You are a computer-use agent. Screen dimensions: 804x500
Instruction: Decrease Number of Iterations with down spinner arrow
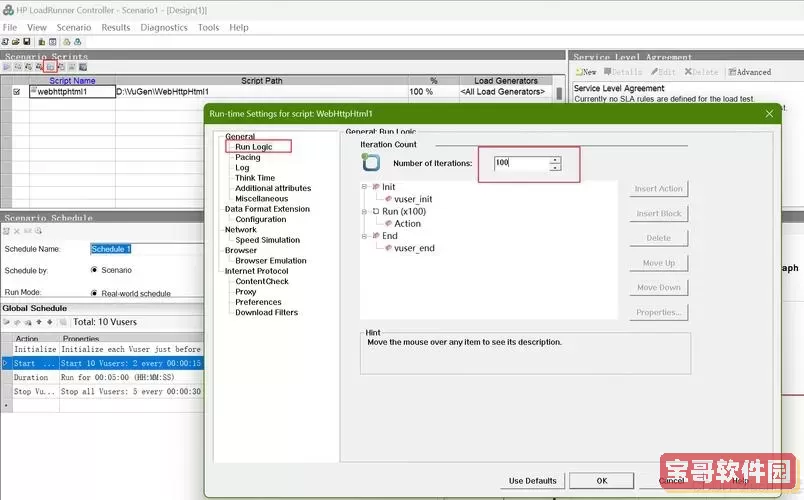(555, 167)
